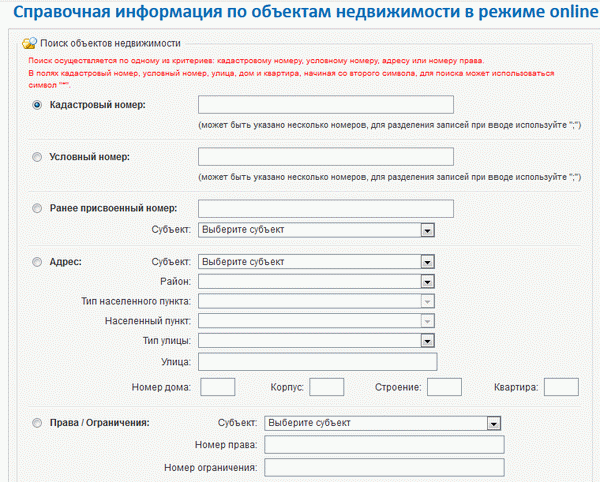
Task: Click the Номер ограничения label
Action: click(210, 468)
